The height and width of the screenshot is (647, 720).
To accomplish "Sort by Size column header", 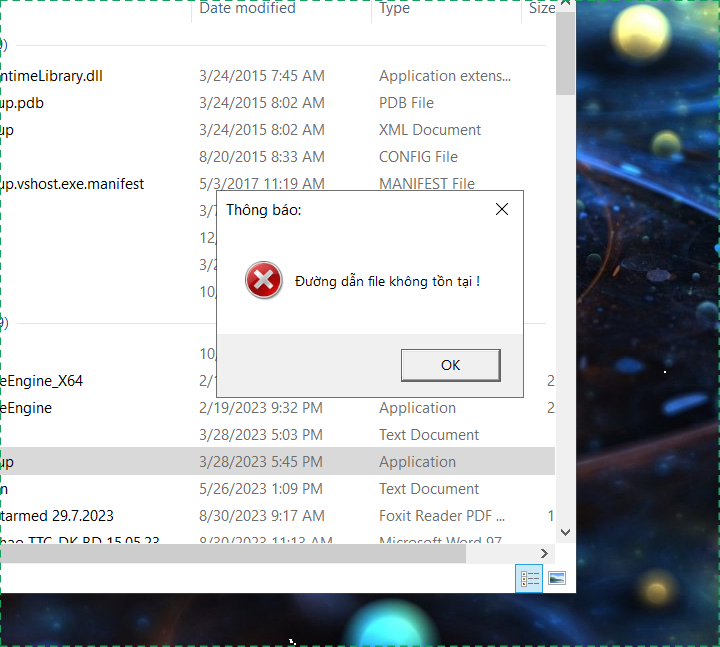I will tap(542, 8).
